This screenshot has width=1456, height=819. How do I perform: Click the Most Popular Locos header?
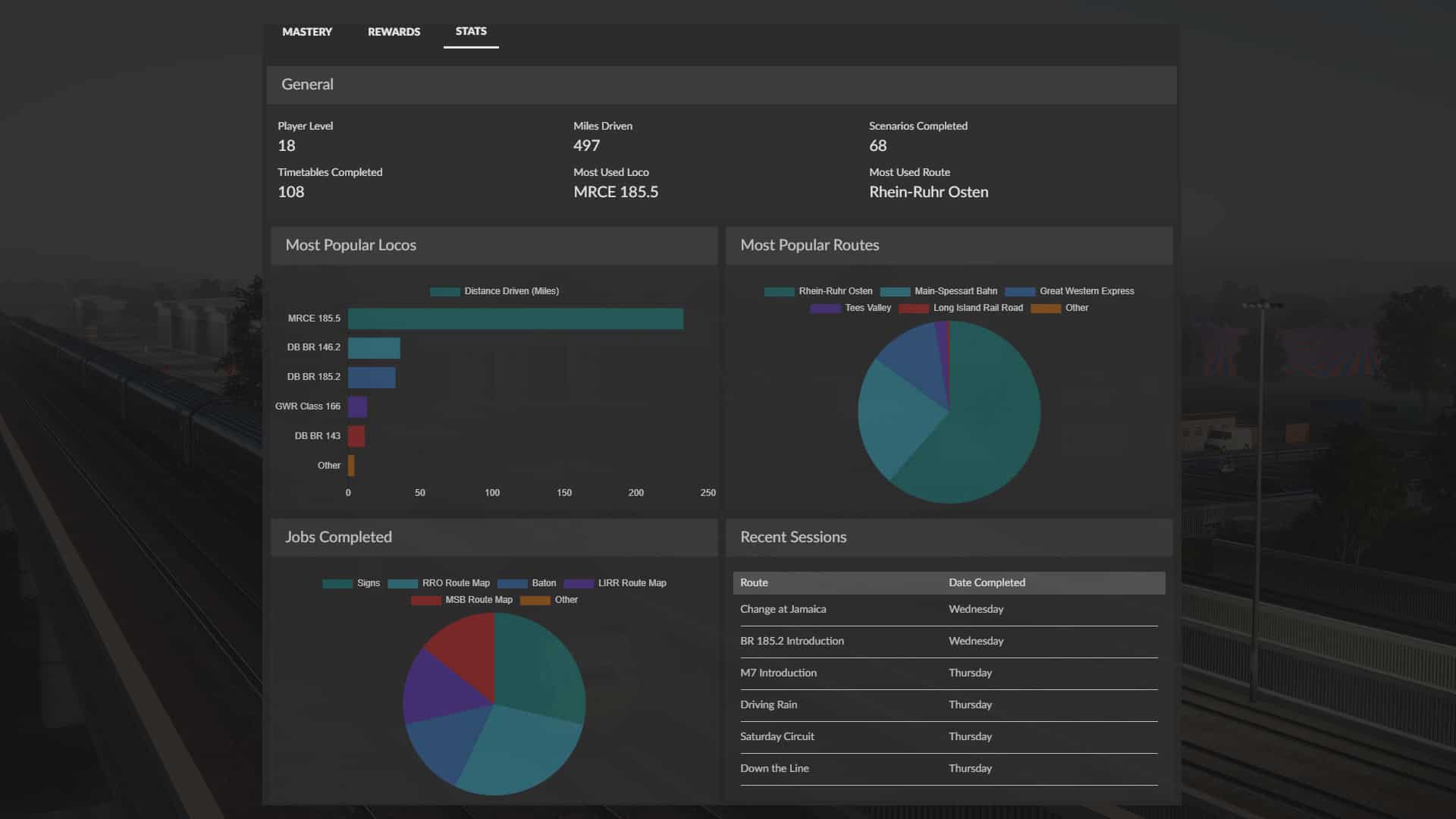click(494, 245)
